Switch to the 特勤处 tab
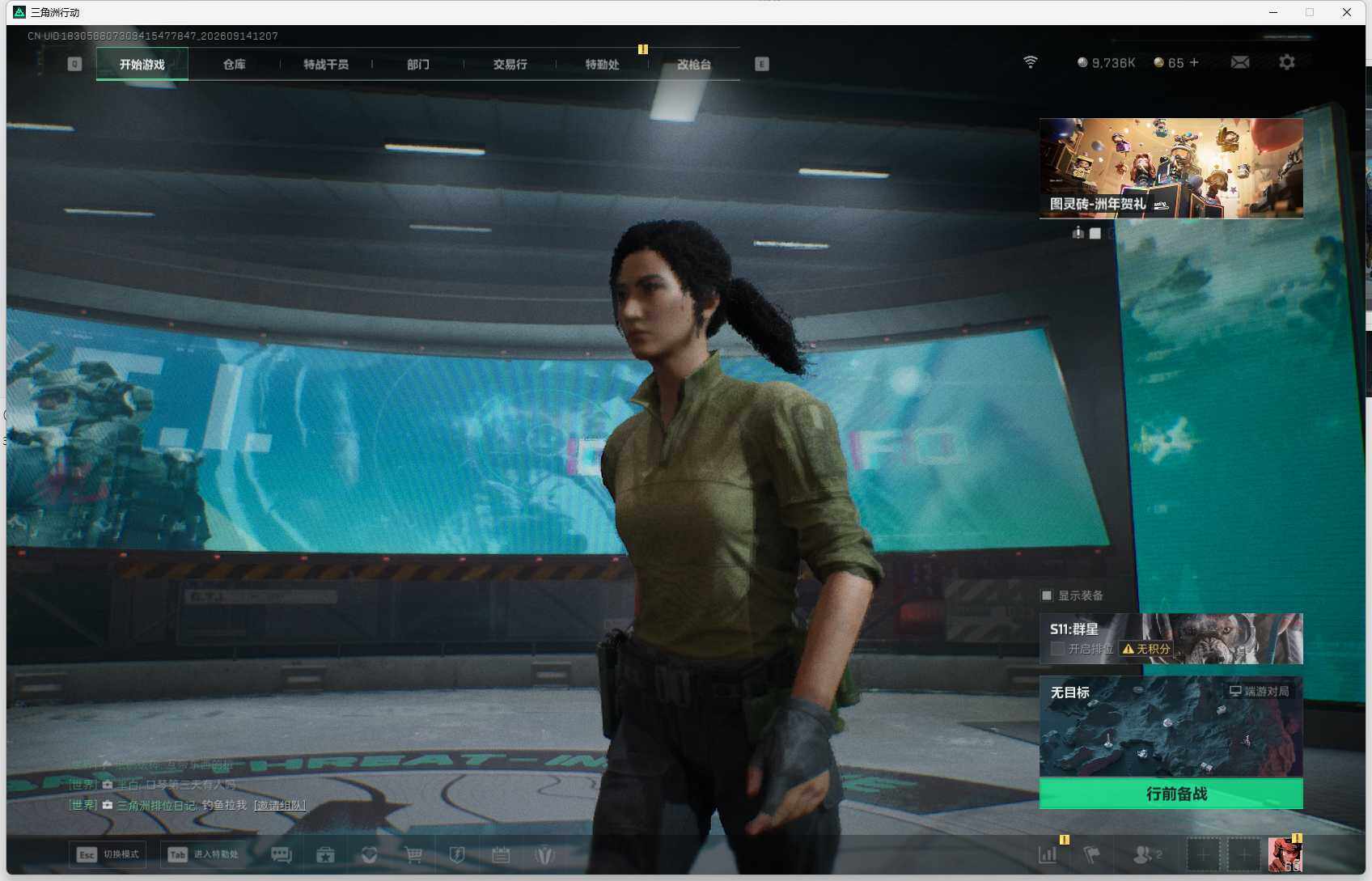The width and height of the screenshot is (1372, 881). 603,64
